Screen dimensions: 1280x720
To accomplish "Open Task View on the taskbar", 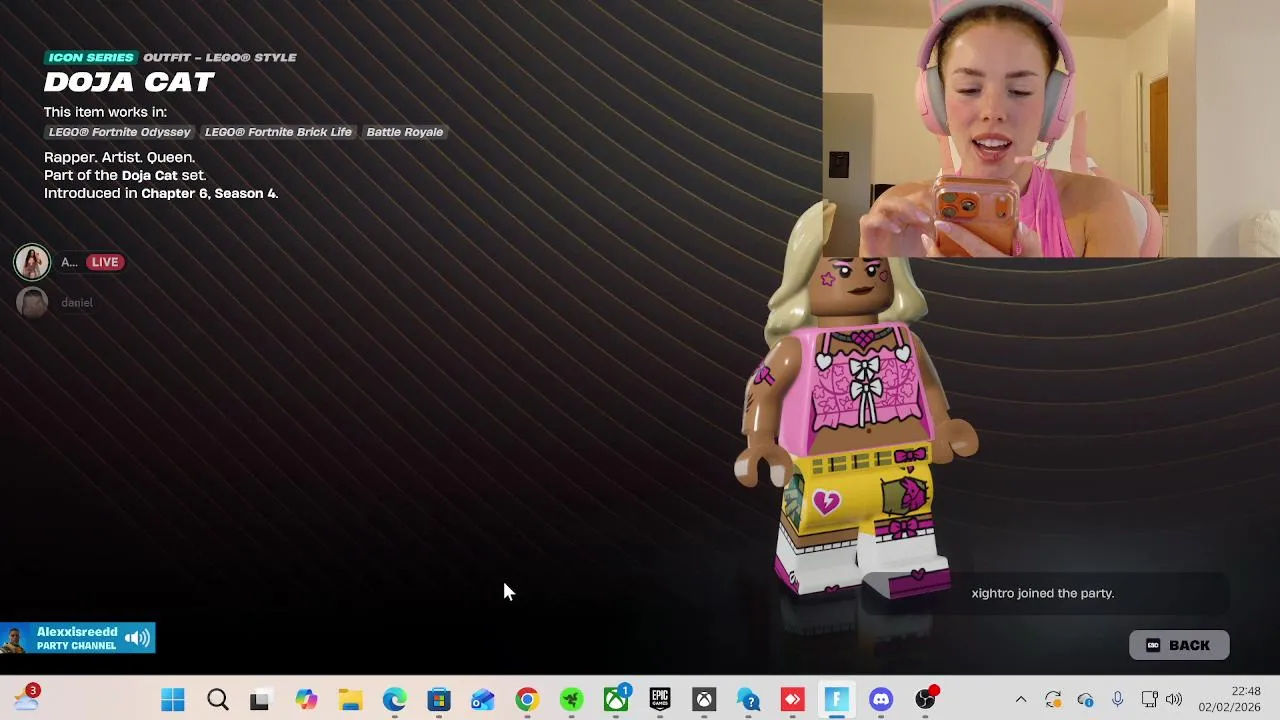I will 260,700.
